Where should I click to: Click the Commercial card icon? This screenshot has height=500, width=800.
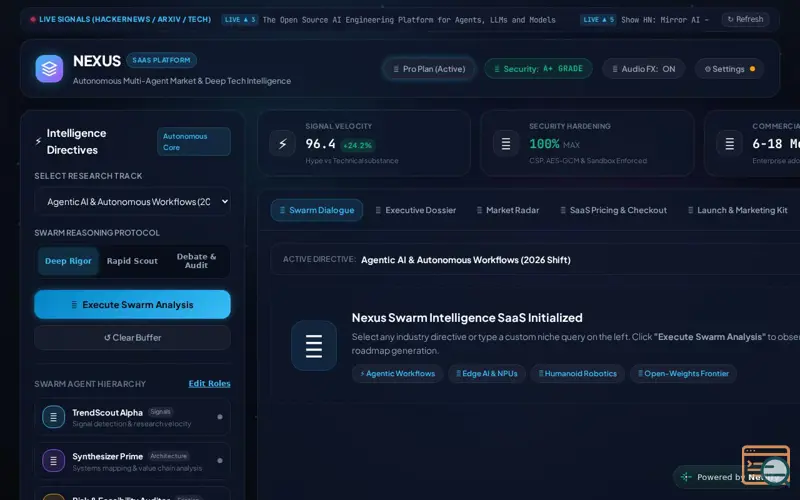(730, 144)
